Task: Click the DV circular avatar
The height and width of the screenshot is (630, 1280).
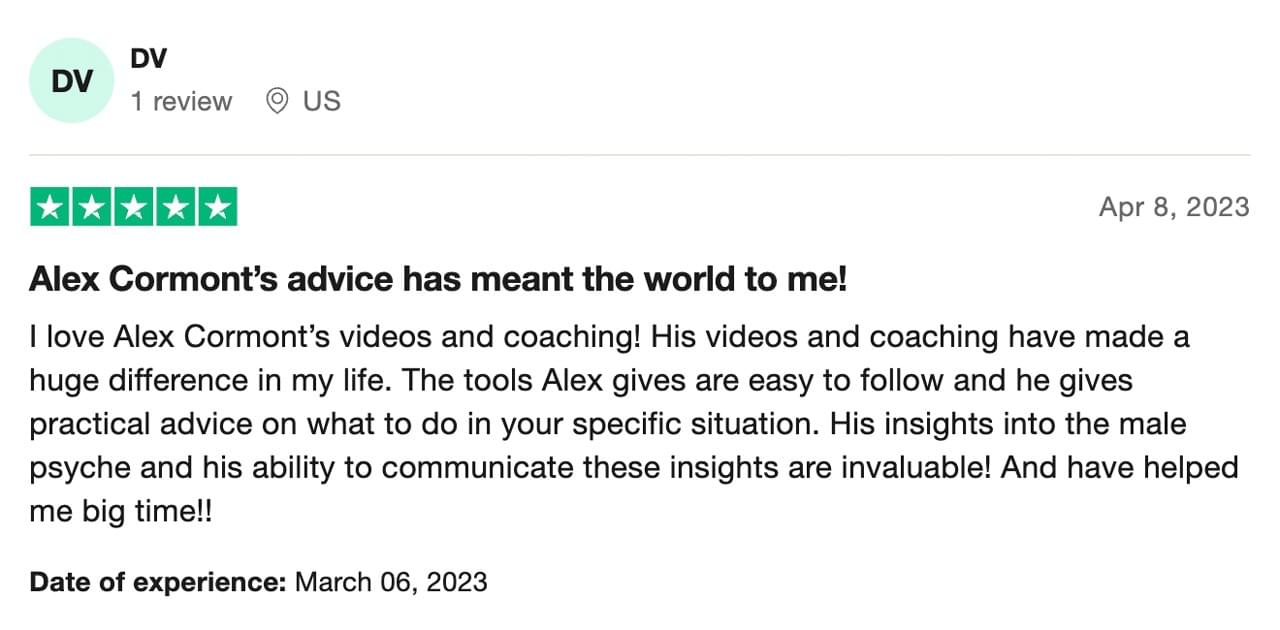Action: pyautogui.click(x=72, y=81)
